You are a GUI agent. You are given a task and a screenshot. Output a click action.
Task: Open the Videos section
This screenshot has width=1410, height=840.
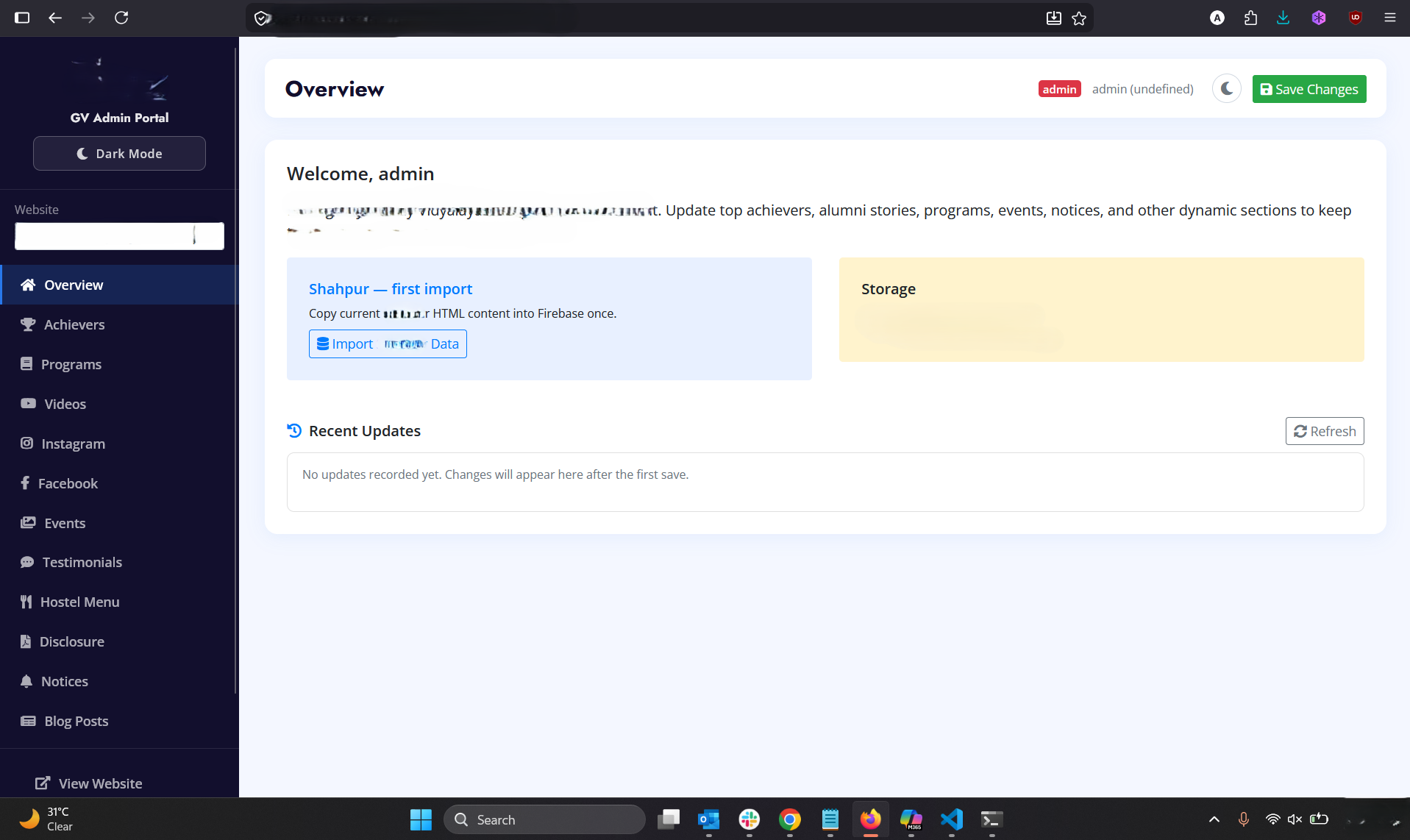click(119, 404)
